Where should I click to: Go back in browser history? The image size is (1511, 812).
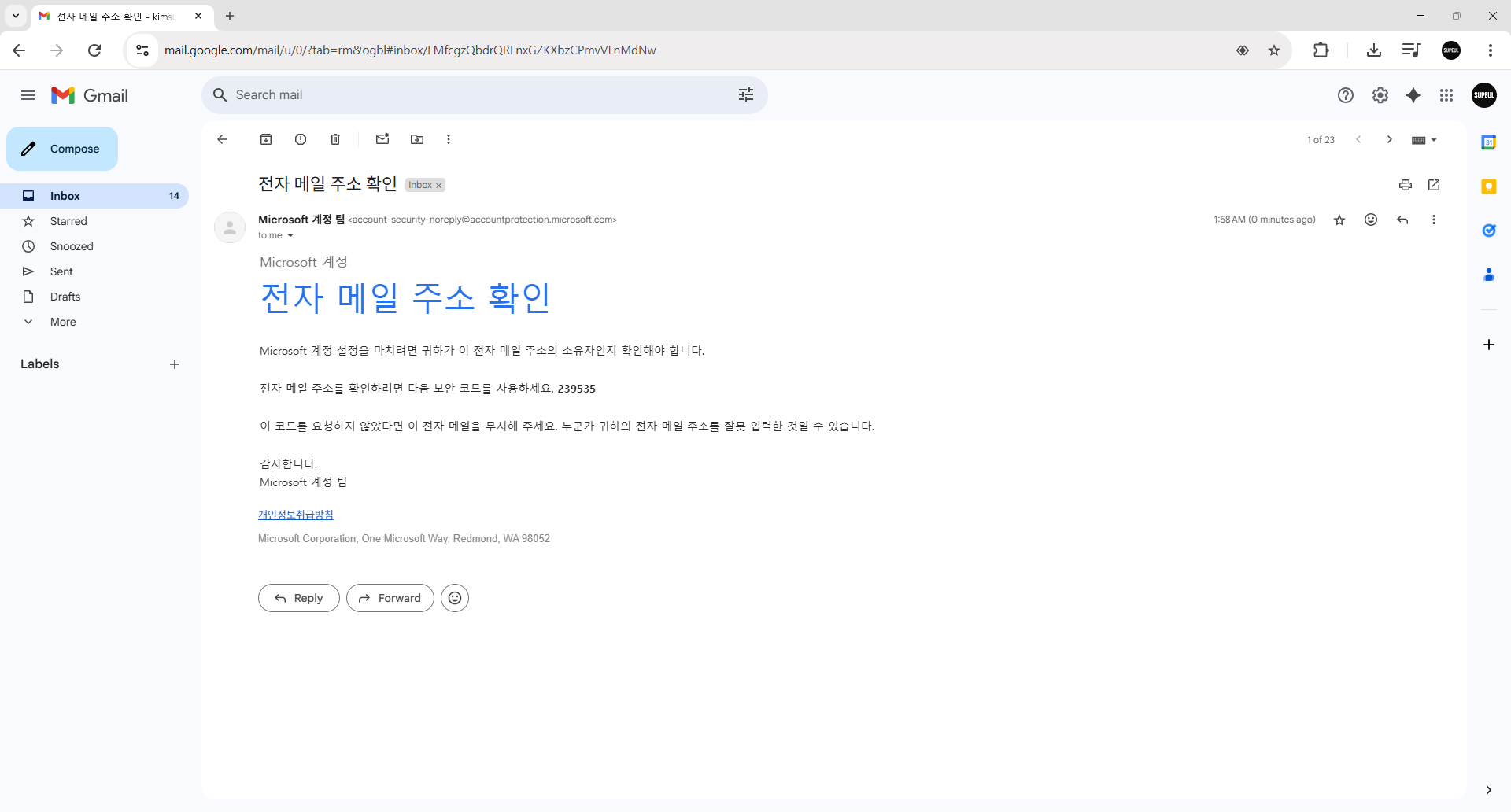[19, 50]
